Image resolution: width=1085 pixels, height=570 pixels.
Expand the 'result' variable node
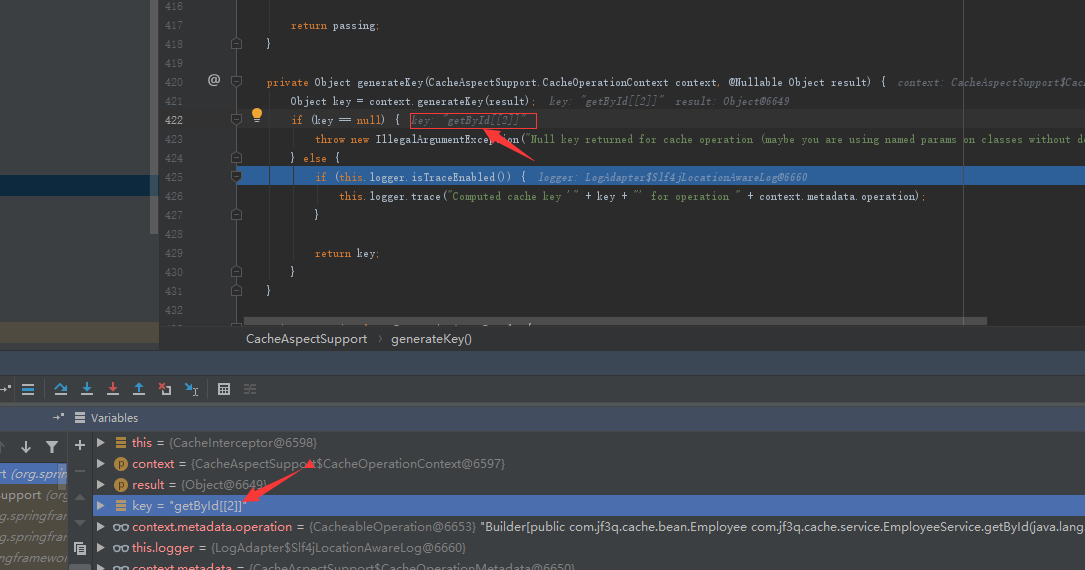coord(101,485)
